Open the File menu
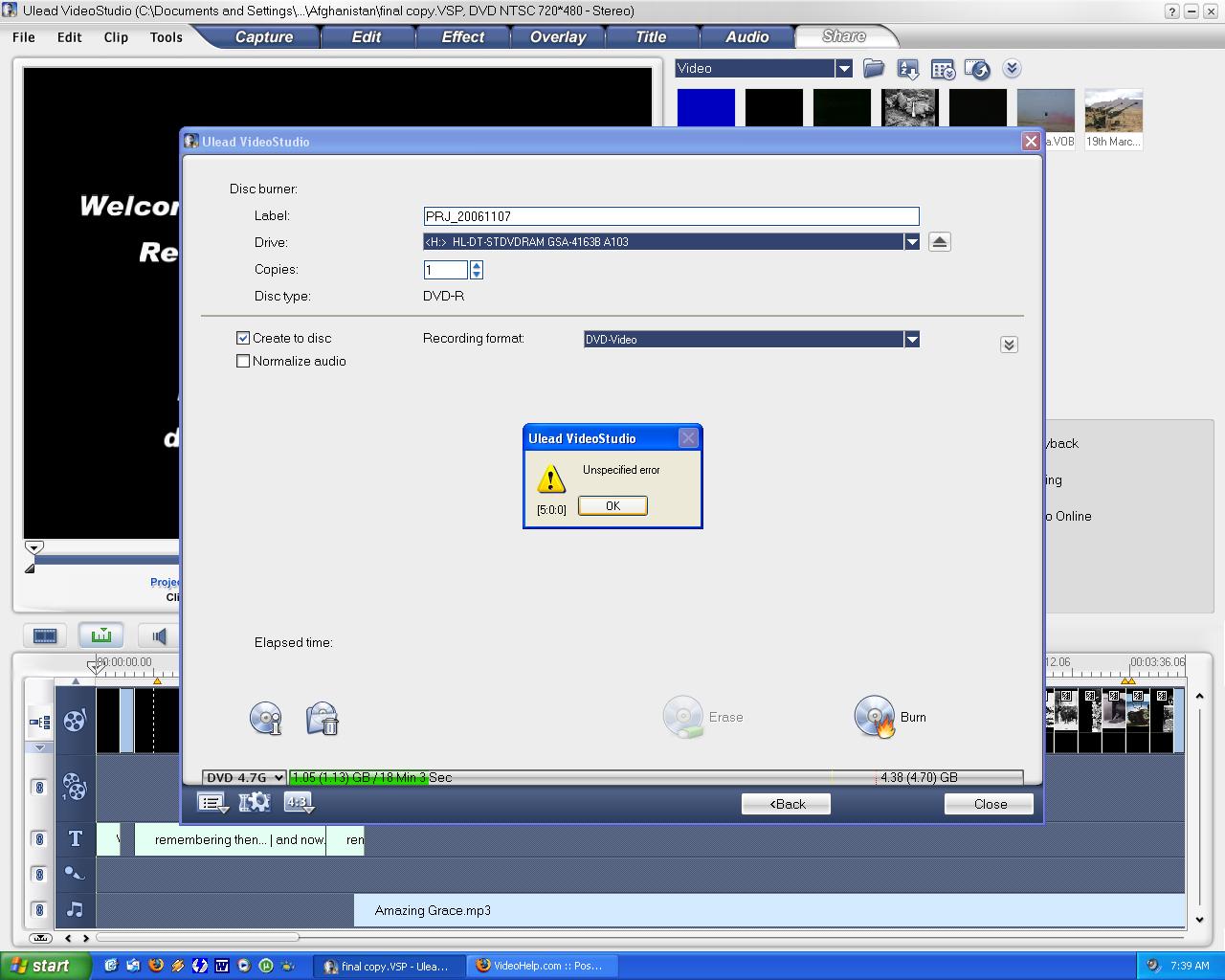 [x=24, y=37]
